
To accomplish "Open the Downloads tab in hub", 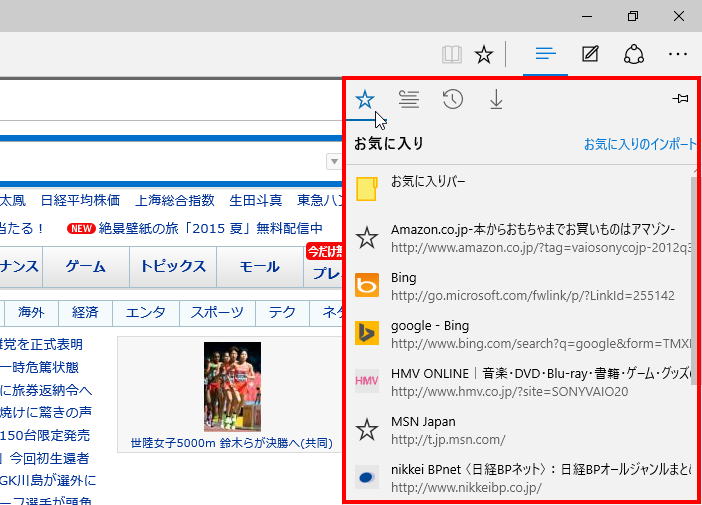I will click(495, 98).
